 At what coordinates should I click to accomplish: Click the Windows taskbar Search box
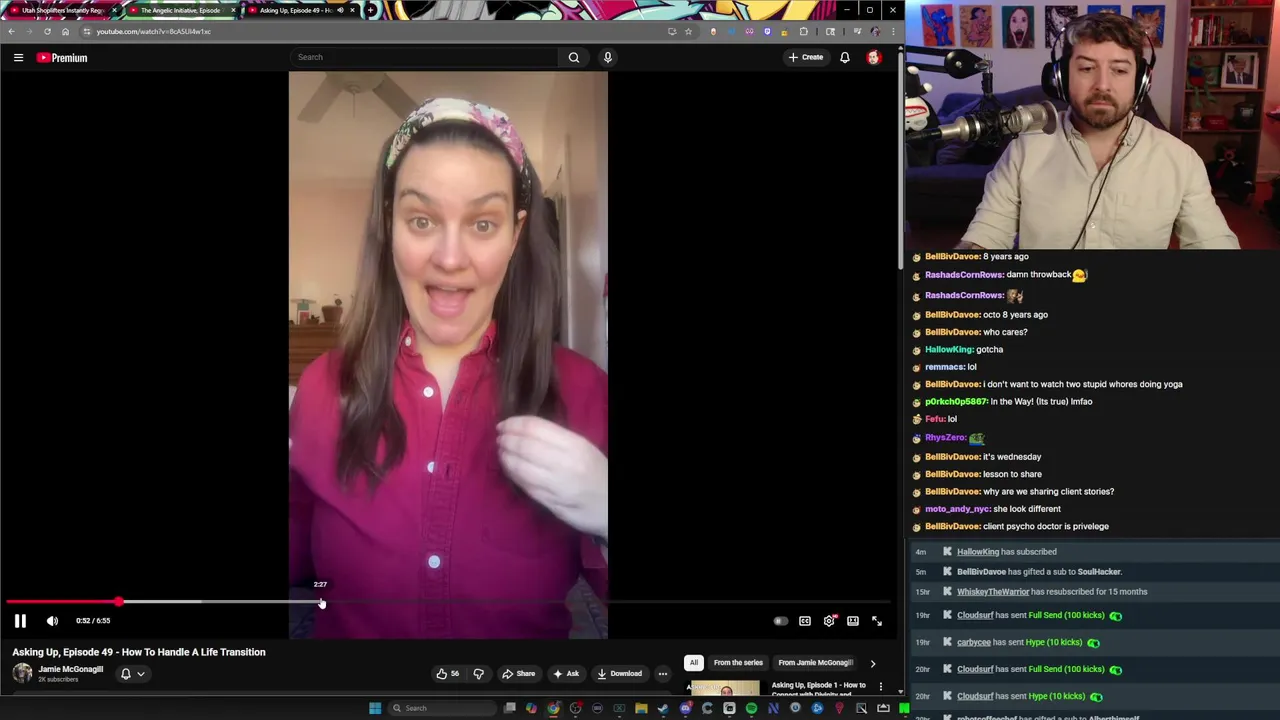pyautogui.click(x=440, y=708)
